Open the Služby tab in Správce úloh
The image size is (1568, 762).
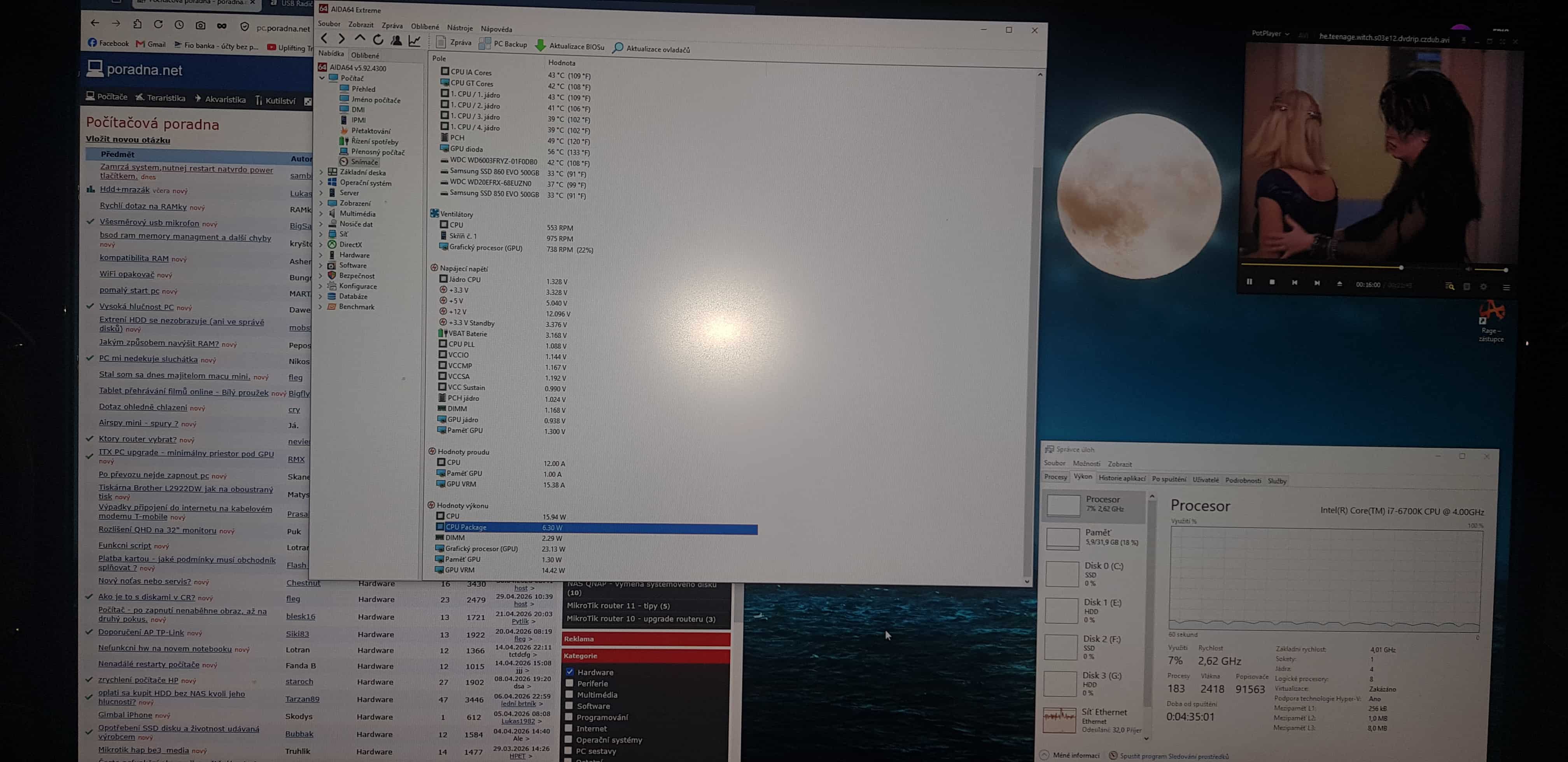1277,481
